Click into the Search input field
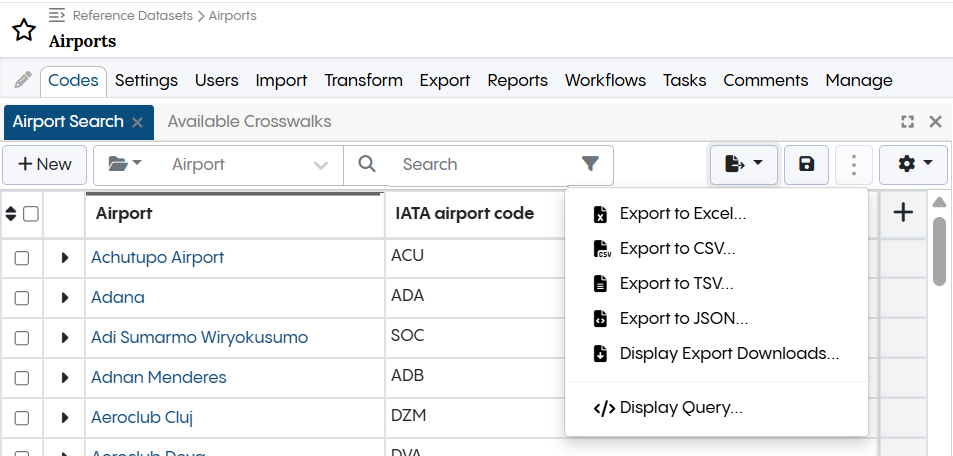This screenshot has width=953, height=456. 480,165
